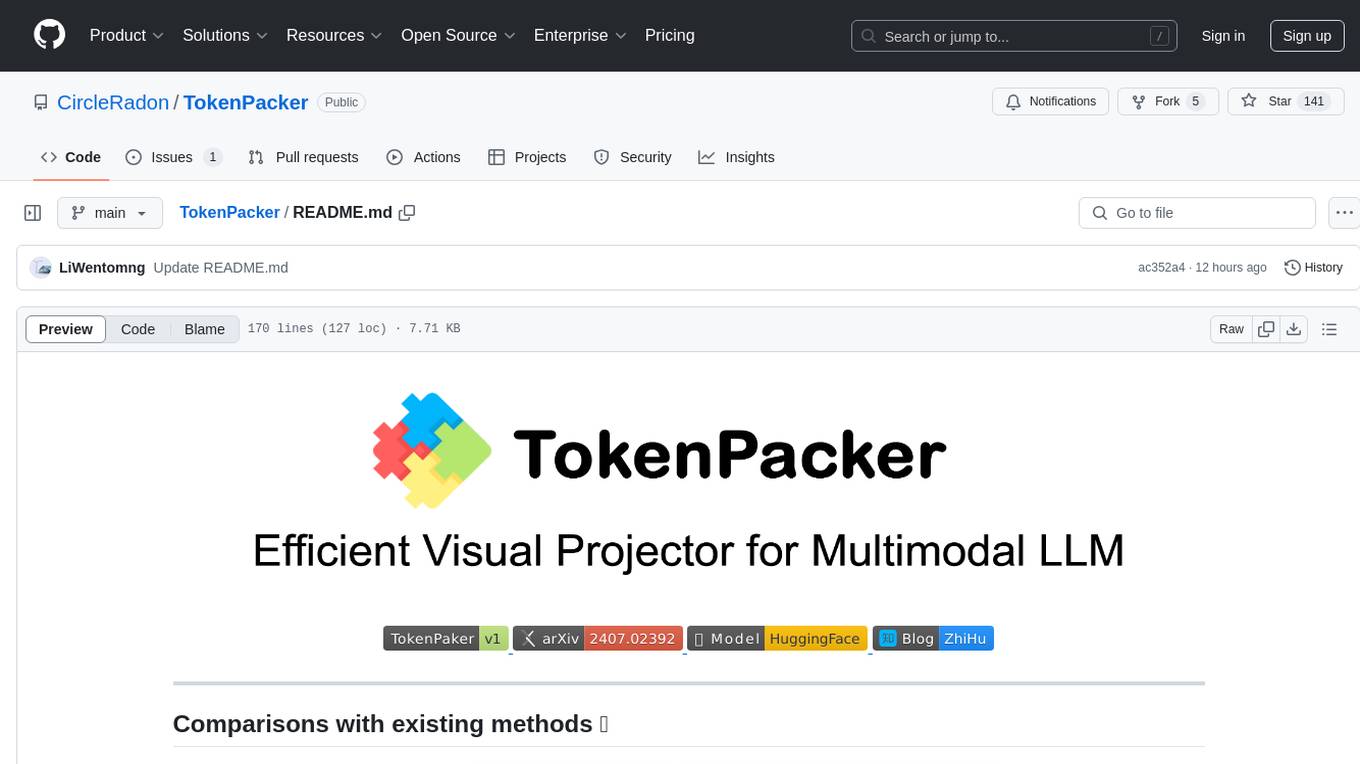View the file History
1360x764 pixels.
tap(1313, 268)
